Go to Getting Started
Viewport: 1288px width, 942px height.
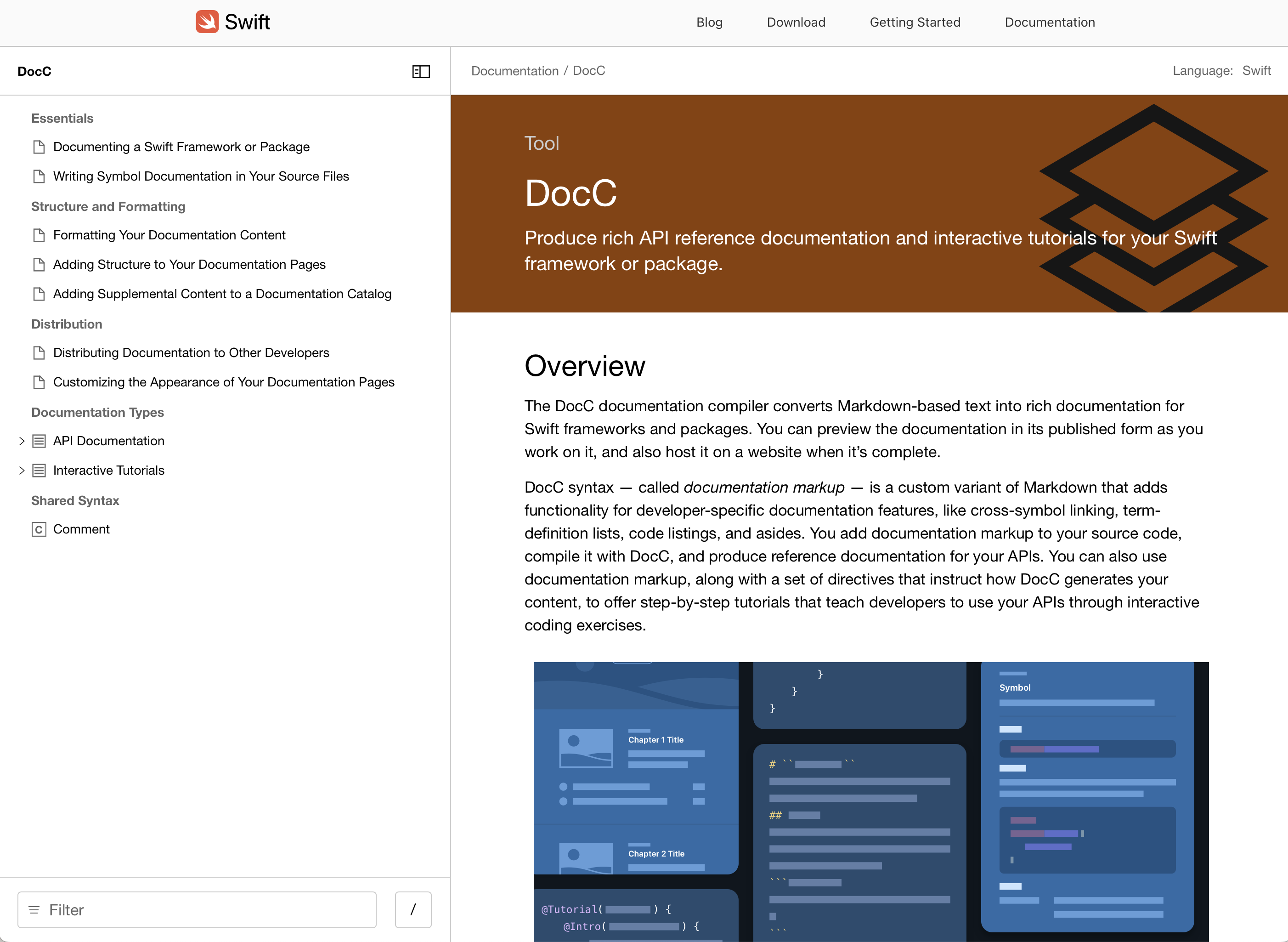click(915, 22)
